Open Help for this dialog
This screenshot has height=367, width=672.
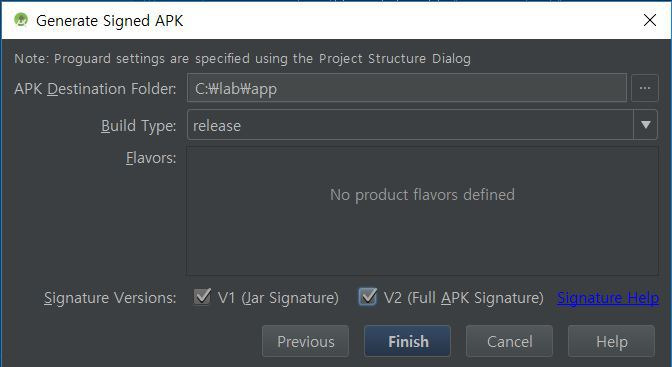[x=612, y=341]
